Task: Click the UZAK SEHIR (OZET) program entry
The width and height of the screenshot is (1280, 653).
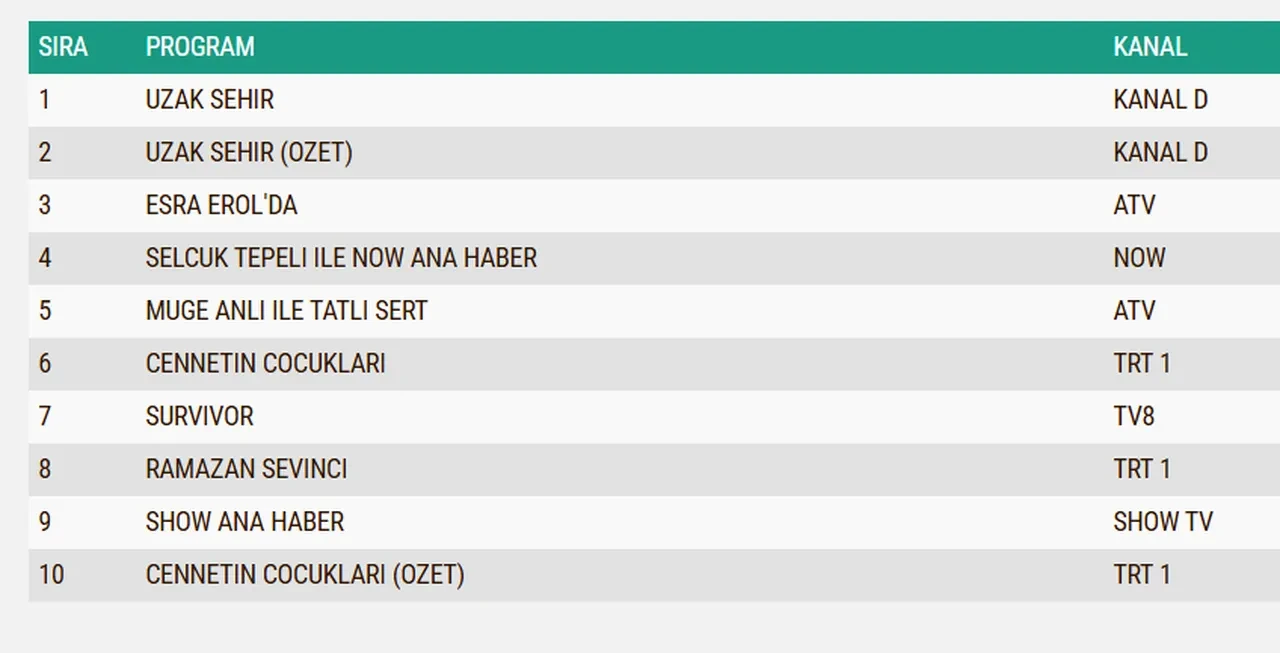Action: click(x=249, y=153)
